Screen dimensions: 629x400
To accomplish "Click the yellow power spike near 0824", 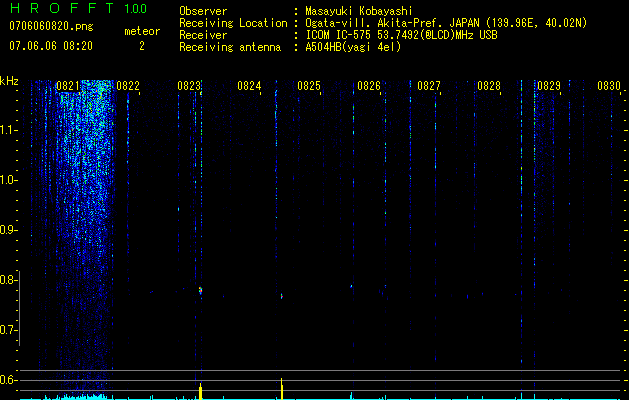I will pyautogui.click(x=282, y=389).
